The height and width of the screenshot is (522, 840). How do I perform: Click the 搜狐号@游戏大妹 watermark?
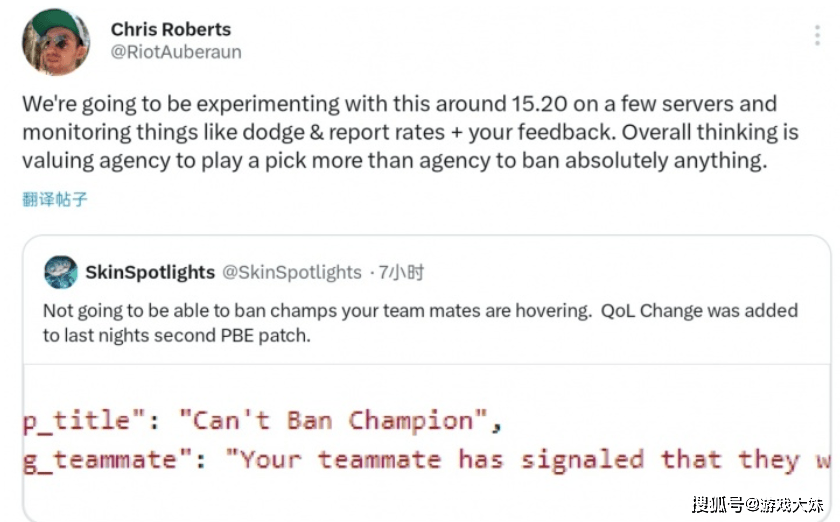click(x=759, y=504)
